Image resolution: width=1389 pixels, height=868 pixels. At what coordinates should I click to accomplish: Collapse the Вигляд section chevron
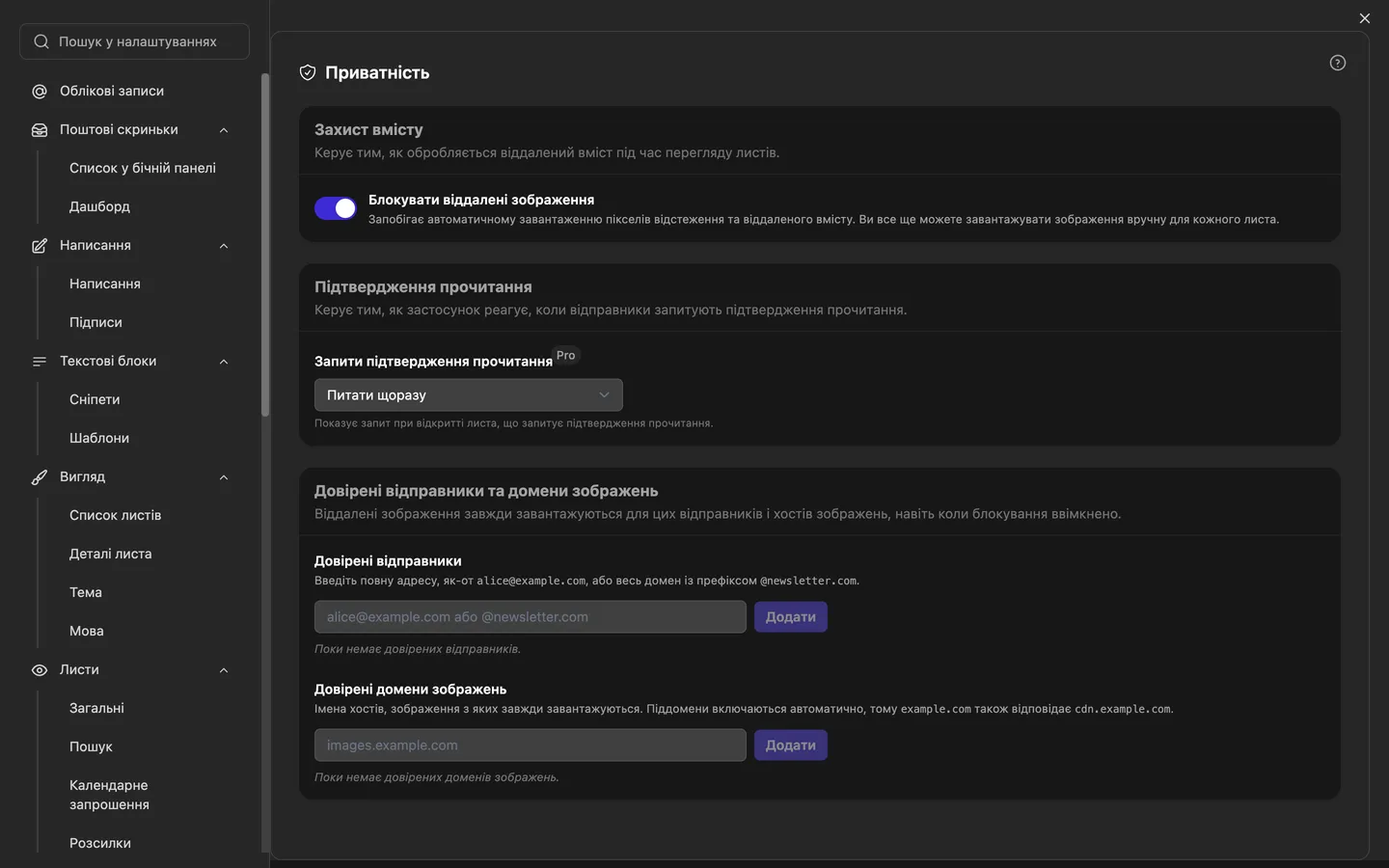(224, 477)
